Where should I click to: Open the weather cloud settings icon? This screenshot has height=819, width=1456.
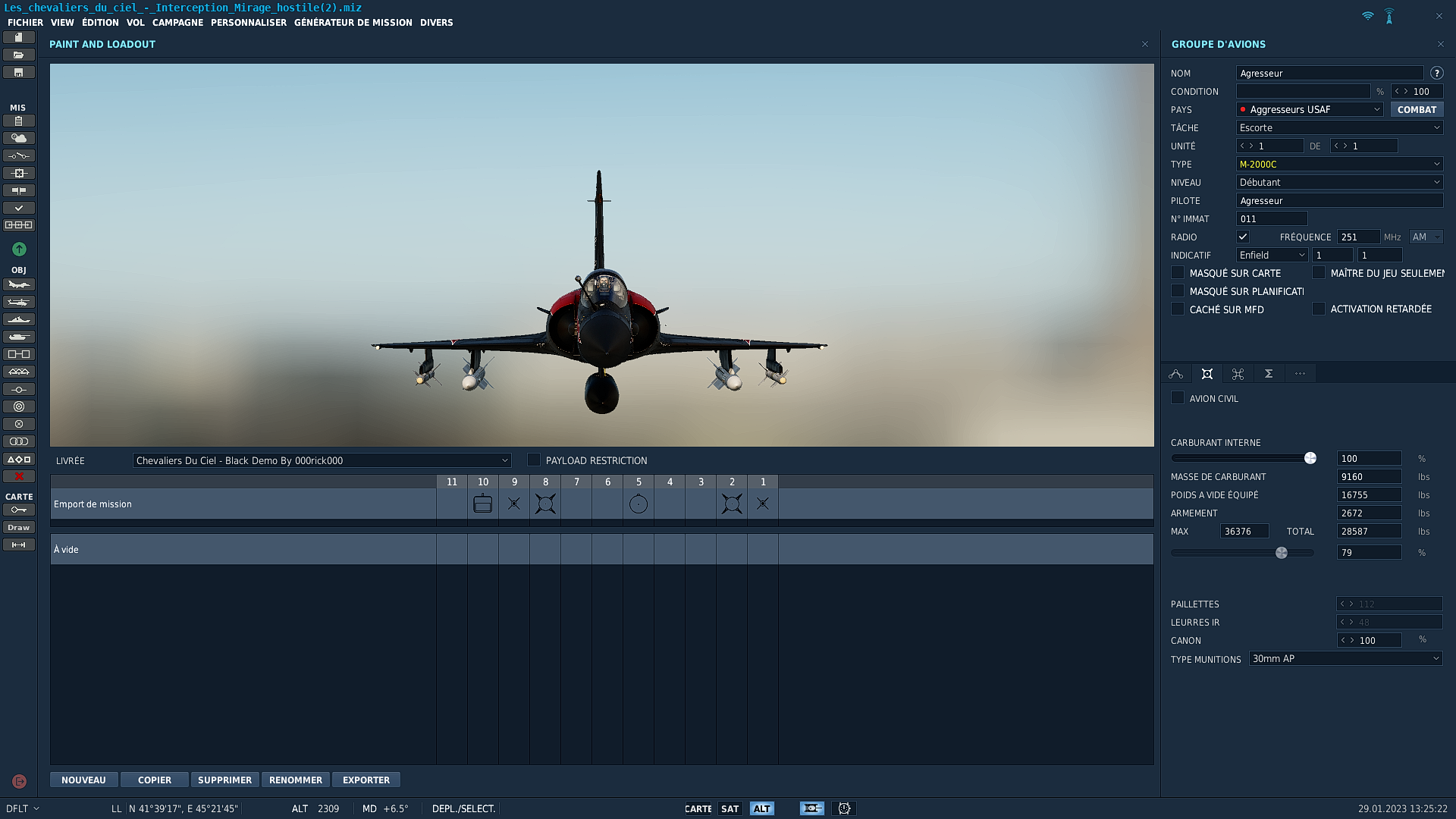[19, 138]
